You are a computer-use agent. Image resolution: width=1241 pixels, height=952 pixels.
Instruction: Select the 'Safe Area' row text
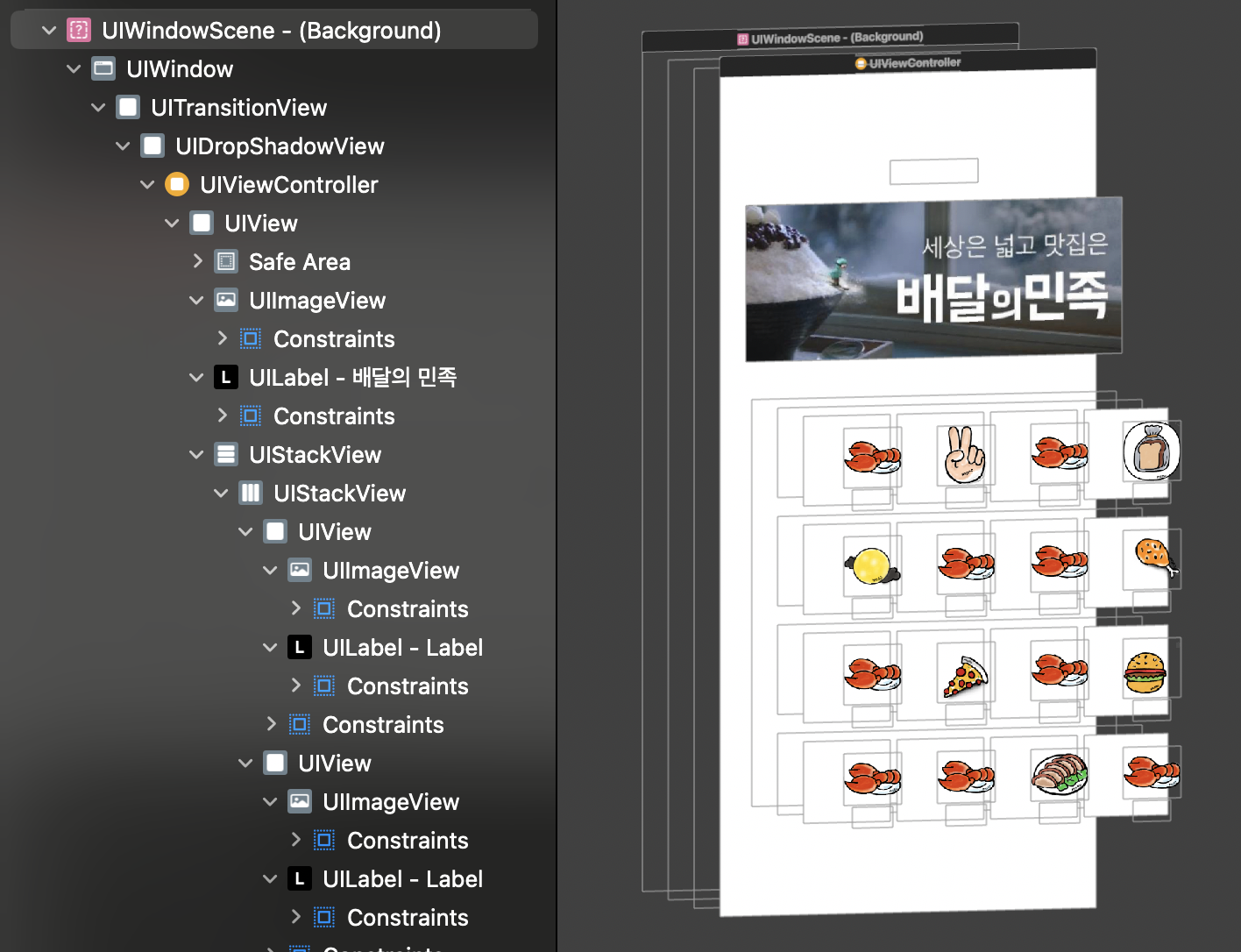point(300,262)
